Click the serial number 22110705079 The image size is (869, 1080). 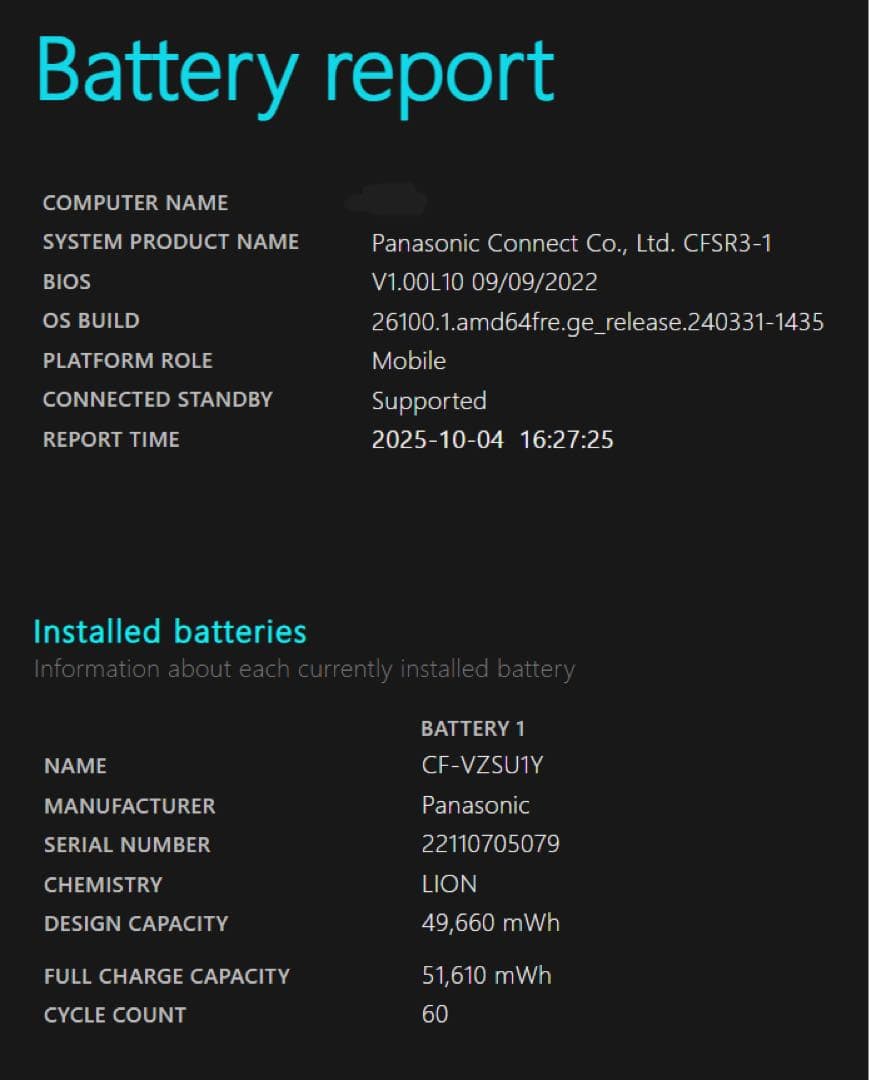coord(490,844)
